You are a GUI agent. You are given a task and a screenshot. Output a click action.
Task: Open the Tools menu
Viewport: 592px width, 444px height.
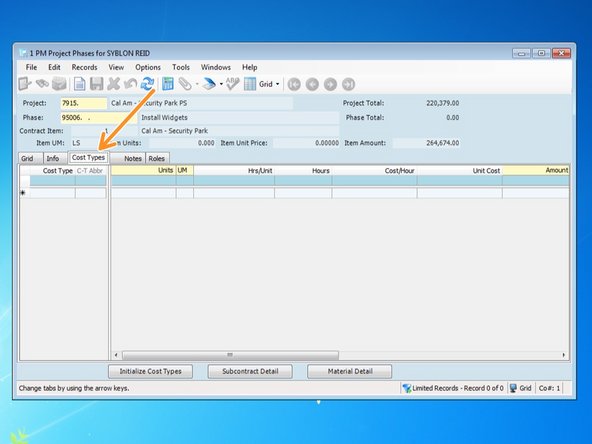181,67
